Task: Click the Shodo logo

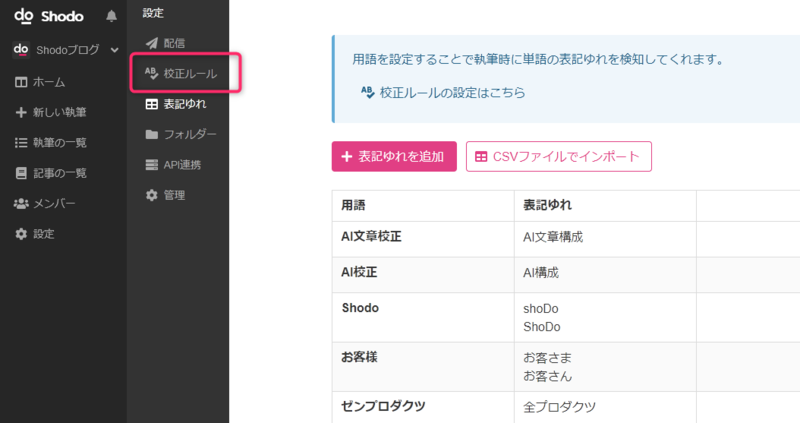Action: [48, 16]
